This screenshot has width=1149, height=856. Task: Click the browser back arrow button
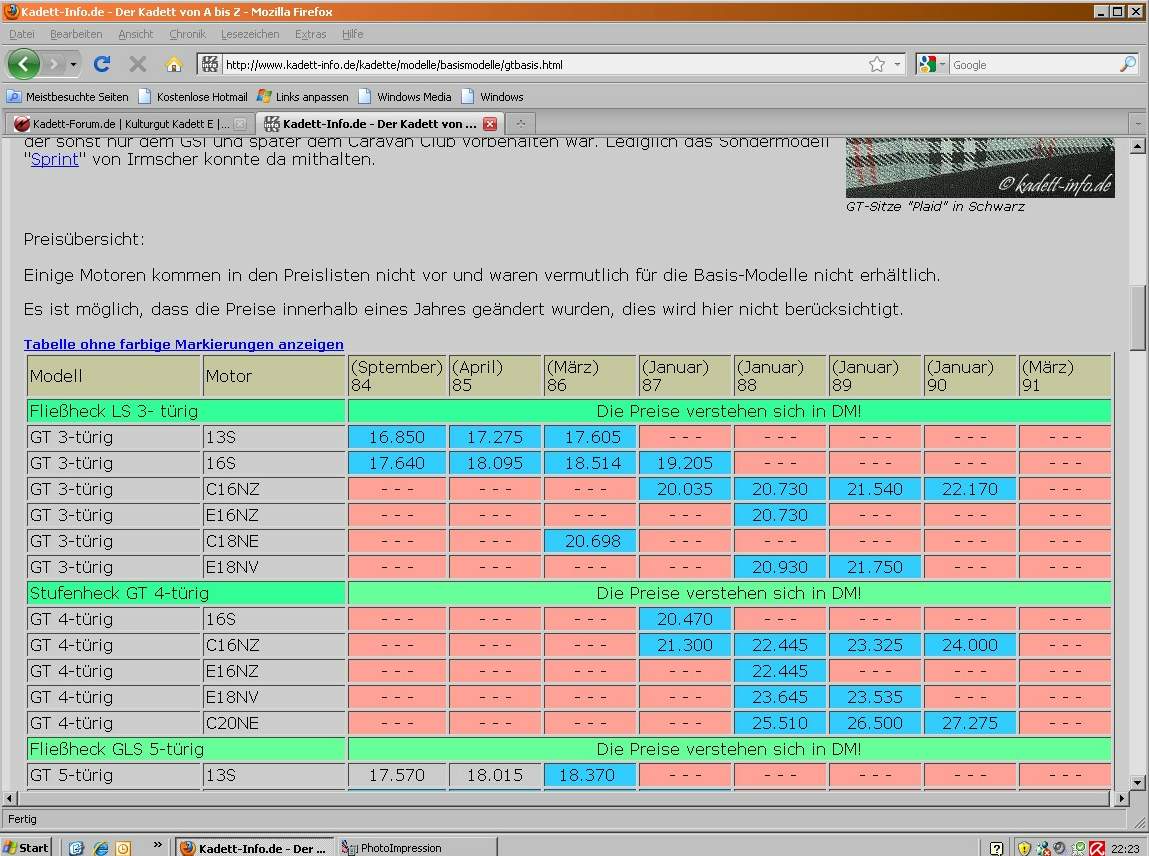(x=23, y=64)
